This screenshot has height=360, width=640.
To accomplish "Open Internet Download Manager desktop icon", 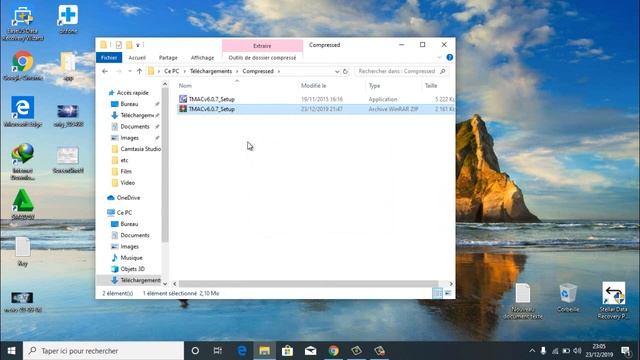I will tap(22, 162).
